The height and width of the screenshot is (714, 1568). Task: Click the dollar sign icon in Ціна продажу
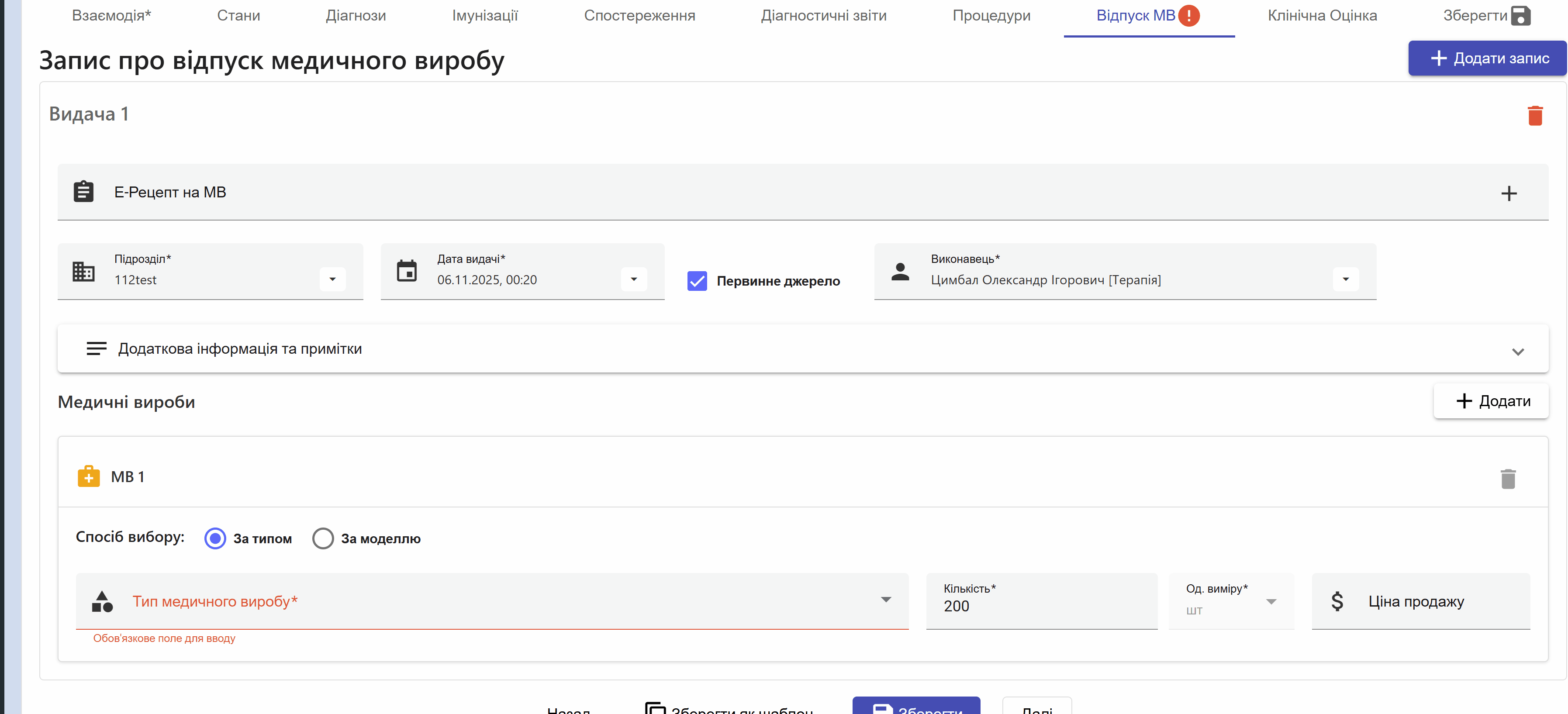tap(1337, 601)
